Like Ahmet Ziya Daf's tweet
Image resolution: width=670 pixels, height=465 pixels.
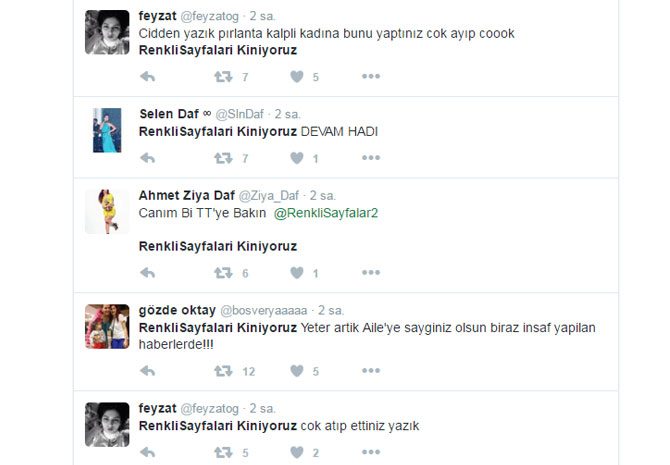click(297, 273)
